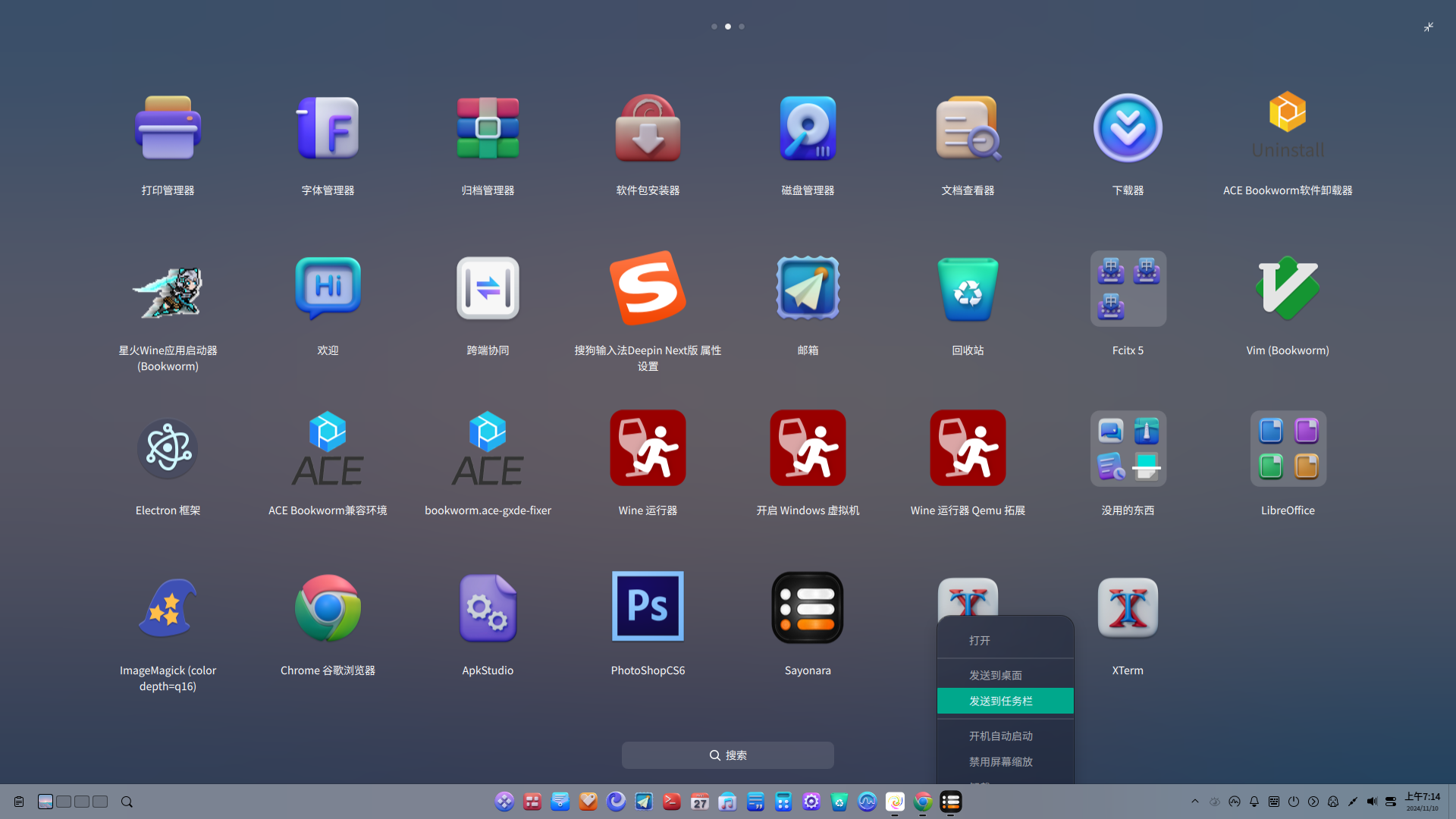Launch ACE Bookworm兼容环境
The width and height of the screenshot is (1456, 819).
[x=328, y=448]
